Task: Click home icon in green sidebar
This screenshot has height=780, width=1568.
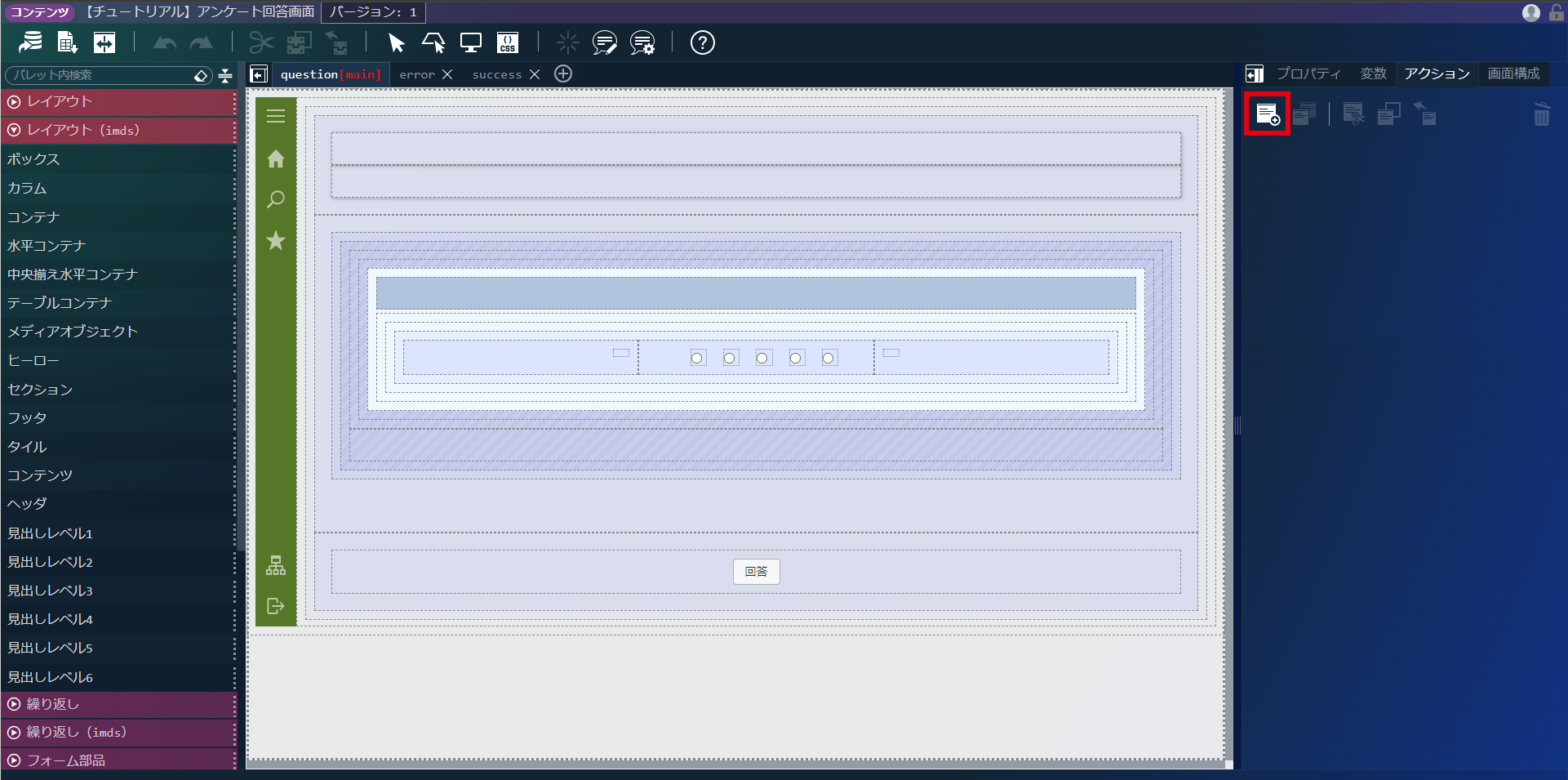Action: tap(276, 158)
